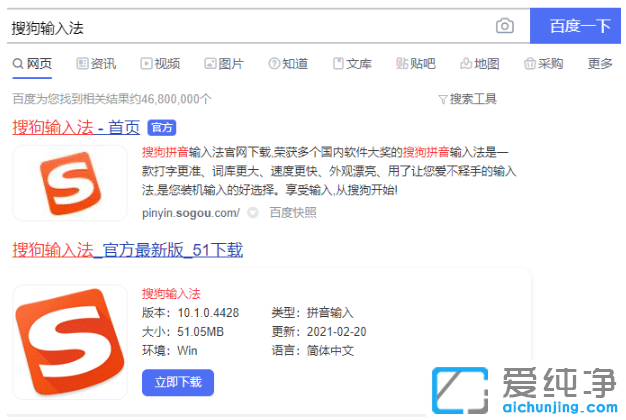Image resolution: width=626 pixels, height=420 pixels.
Task: Switch to the 地图 tab
Action: click(x=480, y=64)
